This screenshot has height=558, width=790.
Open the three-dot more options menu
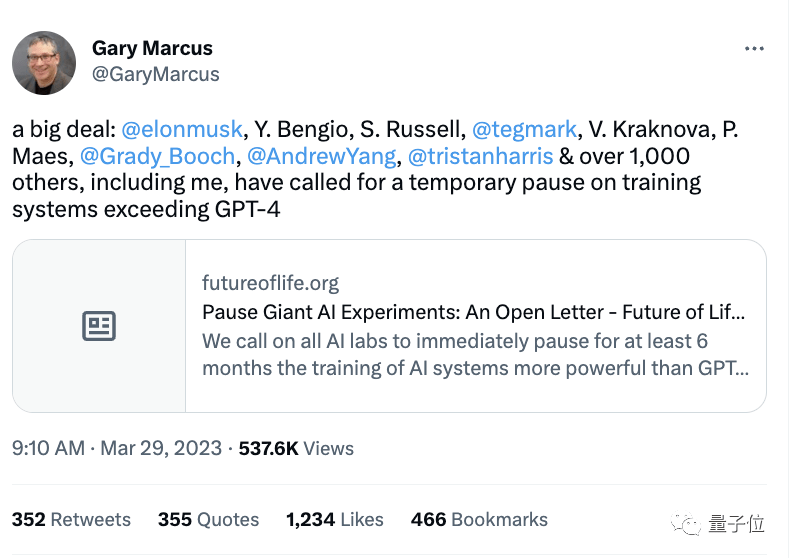tap(754, 49)
